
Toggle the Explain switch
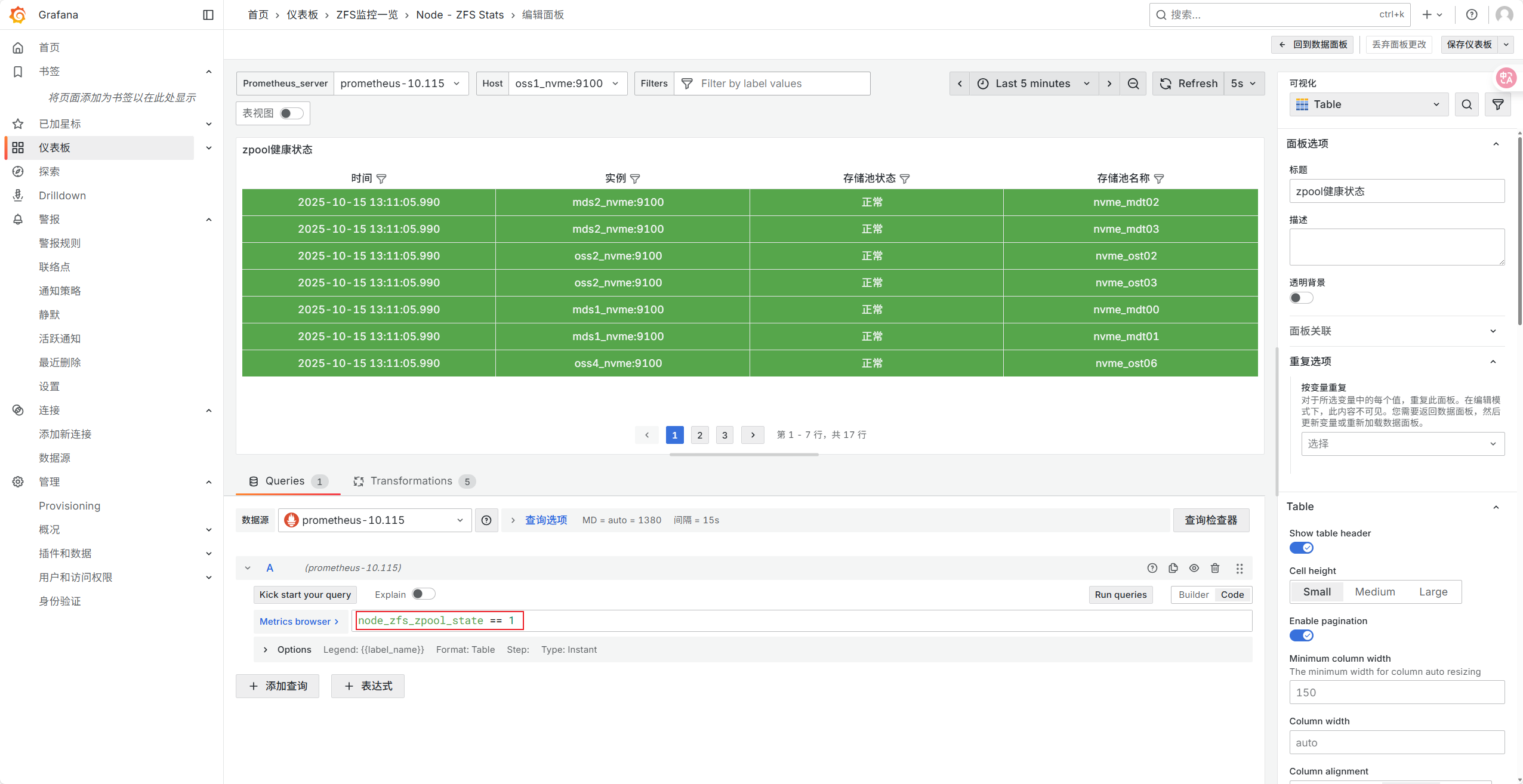423,594
